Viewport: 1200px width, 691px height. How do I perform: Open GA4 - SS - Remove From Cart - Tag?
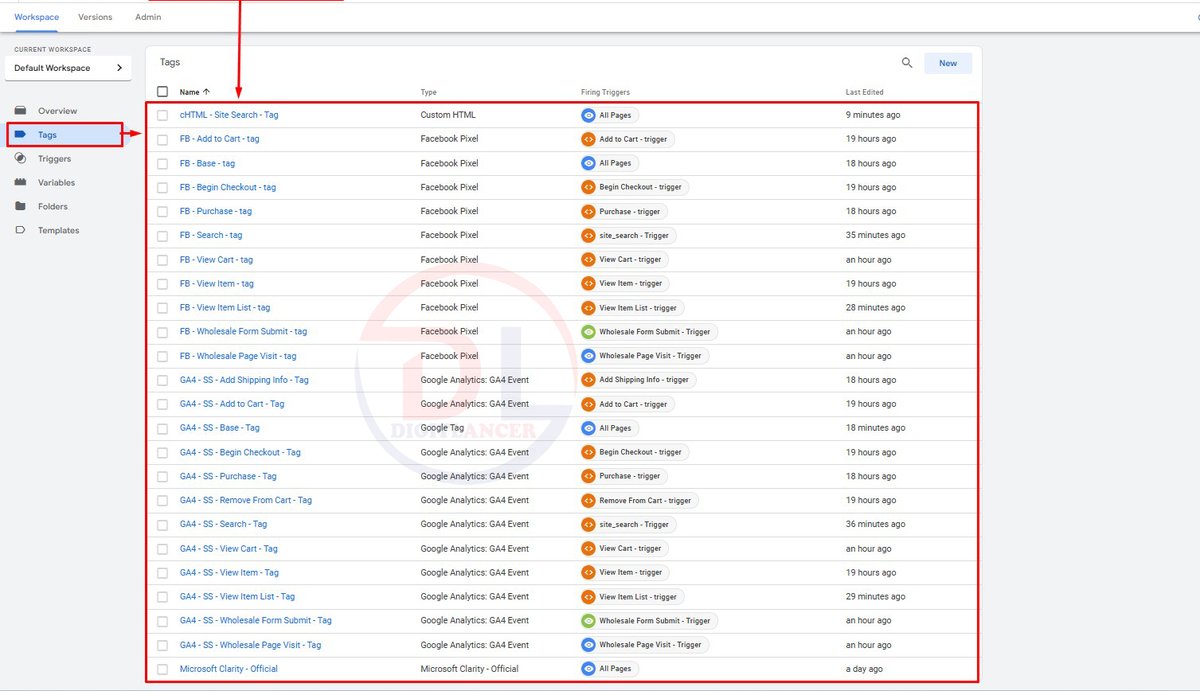[246, 500]
